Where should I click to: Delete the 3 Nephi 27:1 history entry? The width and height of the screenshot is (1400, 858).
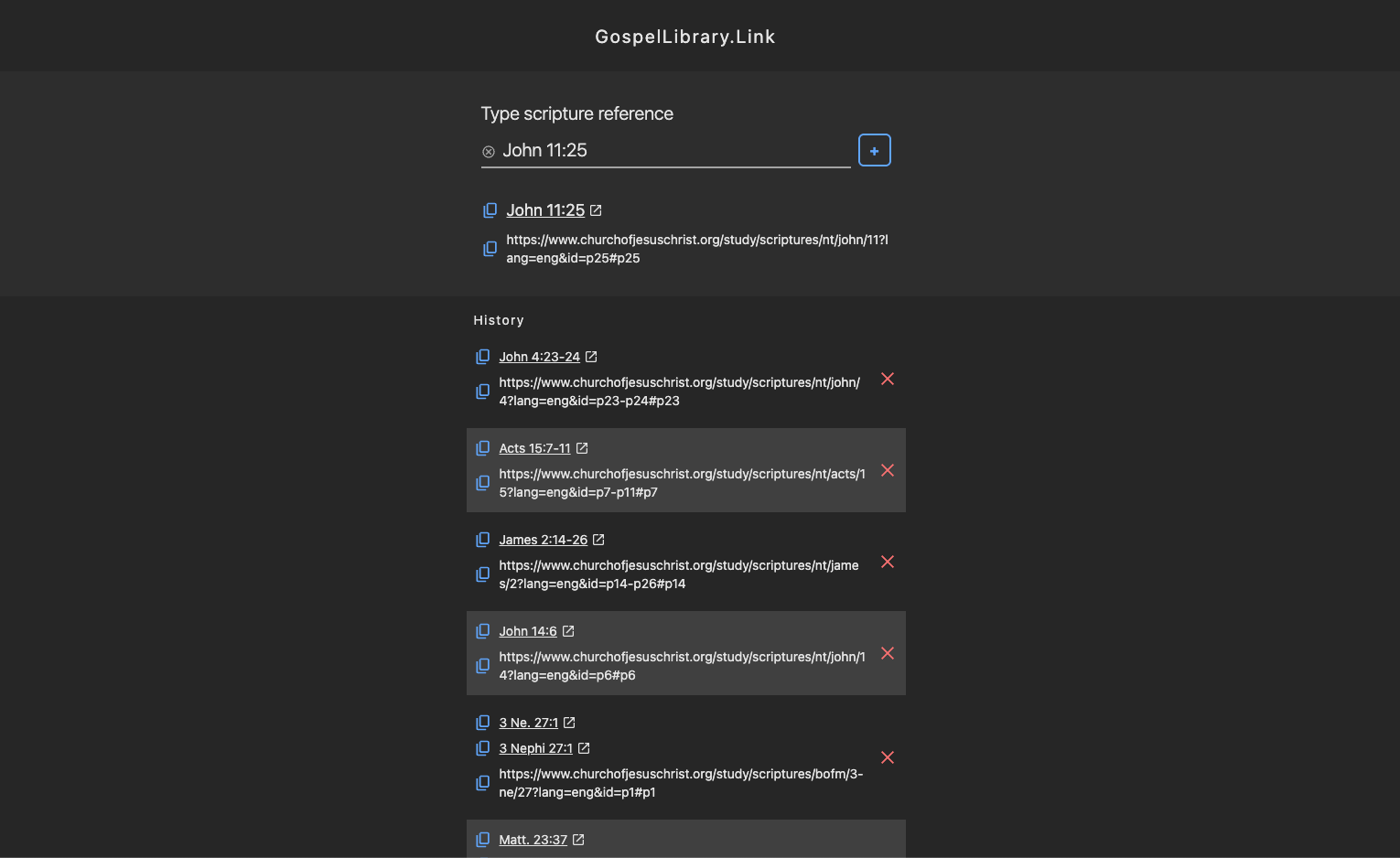[x=887, y=757]
